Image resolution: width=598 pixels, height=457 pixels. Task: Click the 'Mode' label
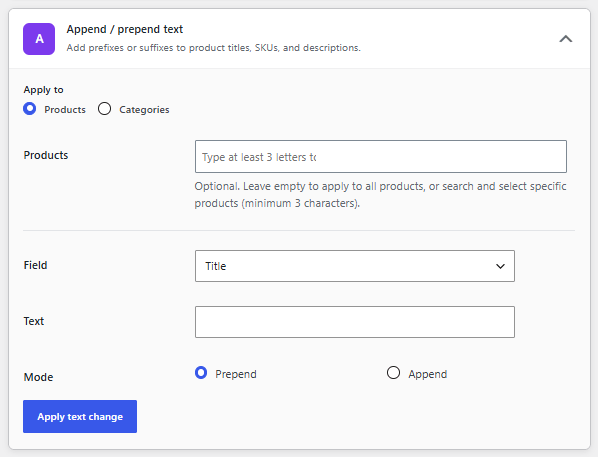[39, 377]
